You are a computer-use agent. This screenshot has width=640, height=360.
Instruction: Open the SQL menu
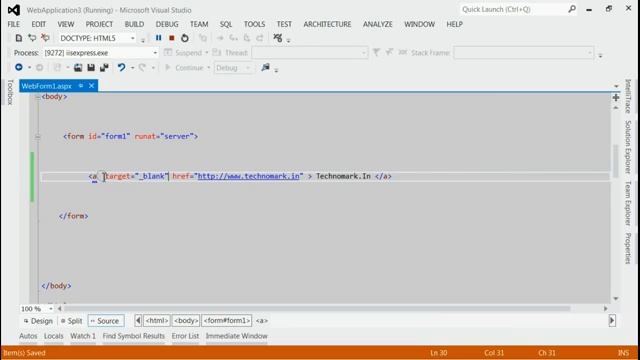pos(226,24)
